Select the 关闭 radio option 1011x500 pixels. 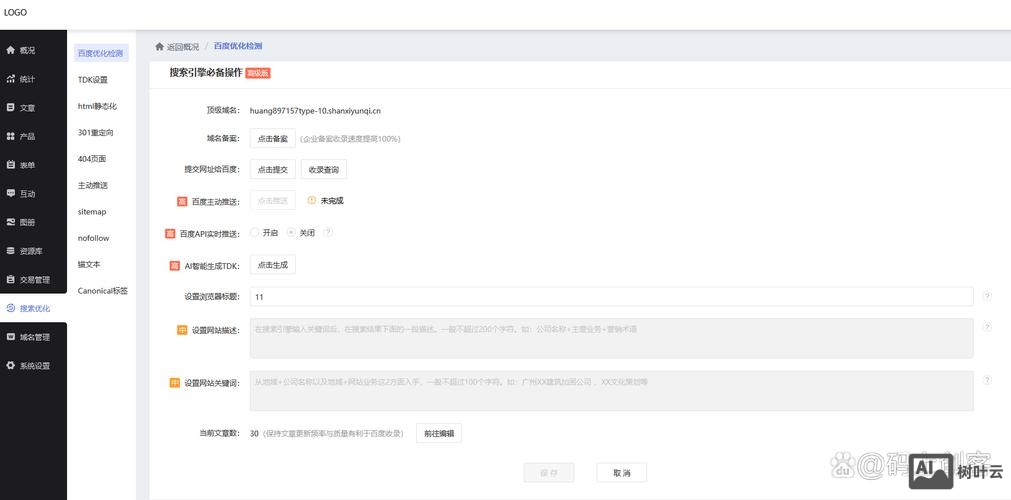[x=291, y=232]
